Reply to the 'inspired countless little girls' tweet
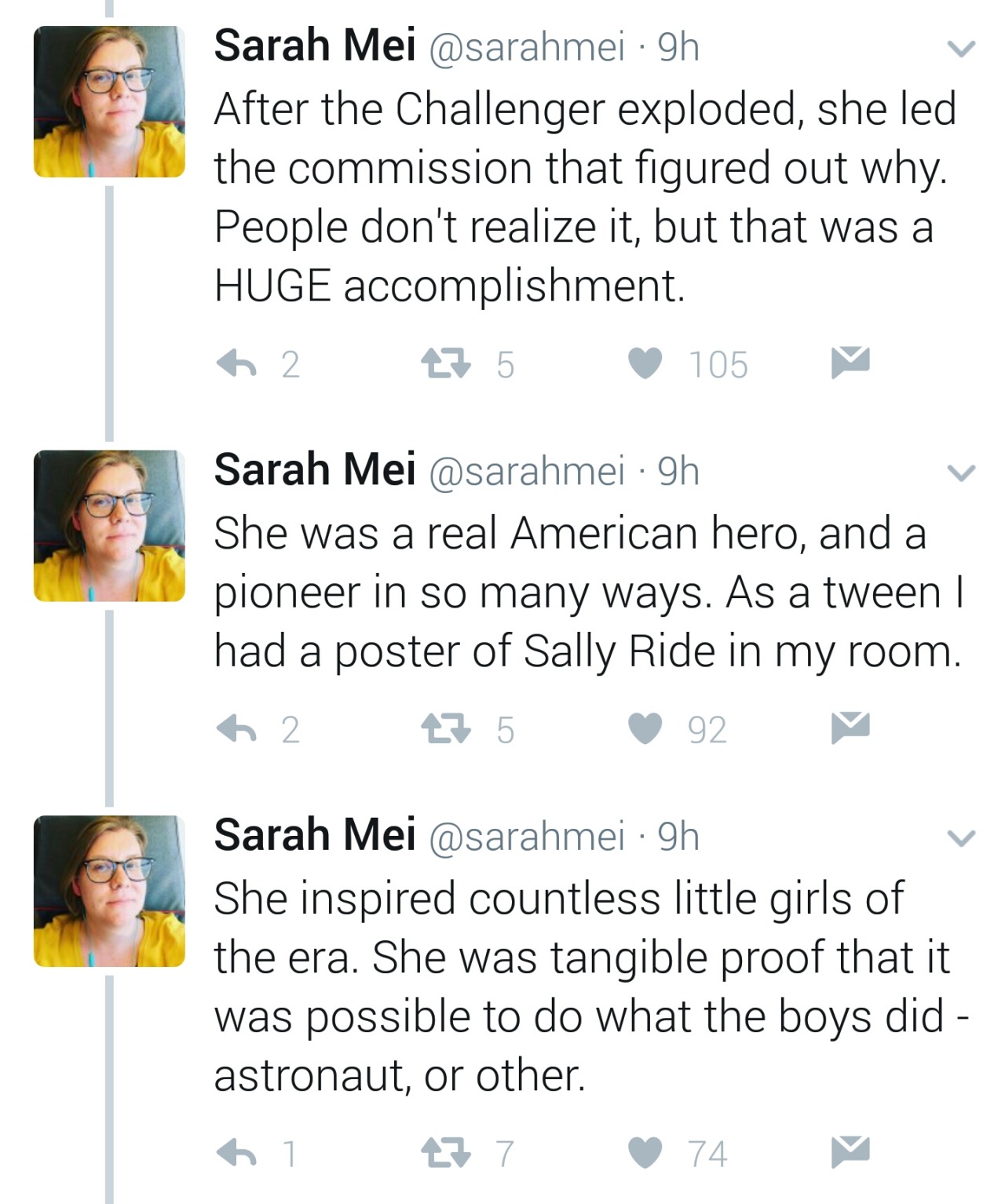 point(236,1153)
